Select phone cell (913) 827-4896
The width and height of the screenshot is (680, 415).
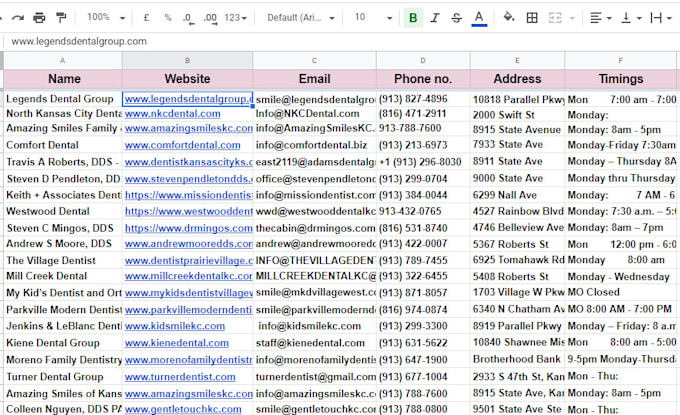coord(423,99)
